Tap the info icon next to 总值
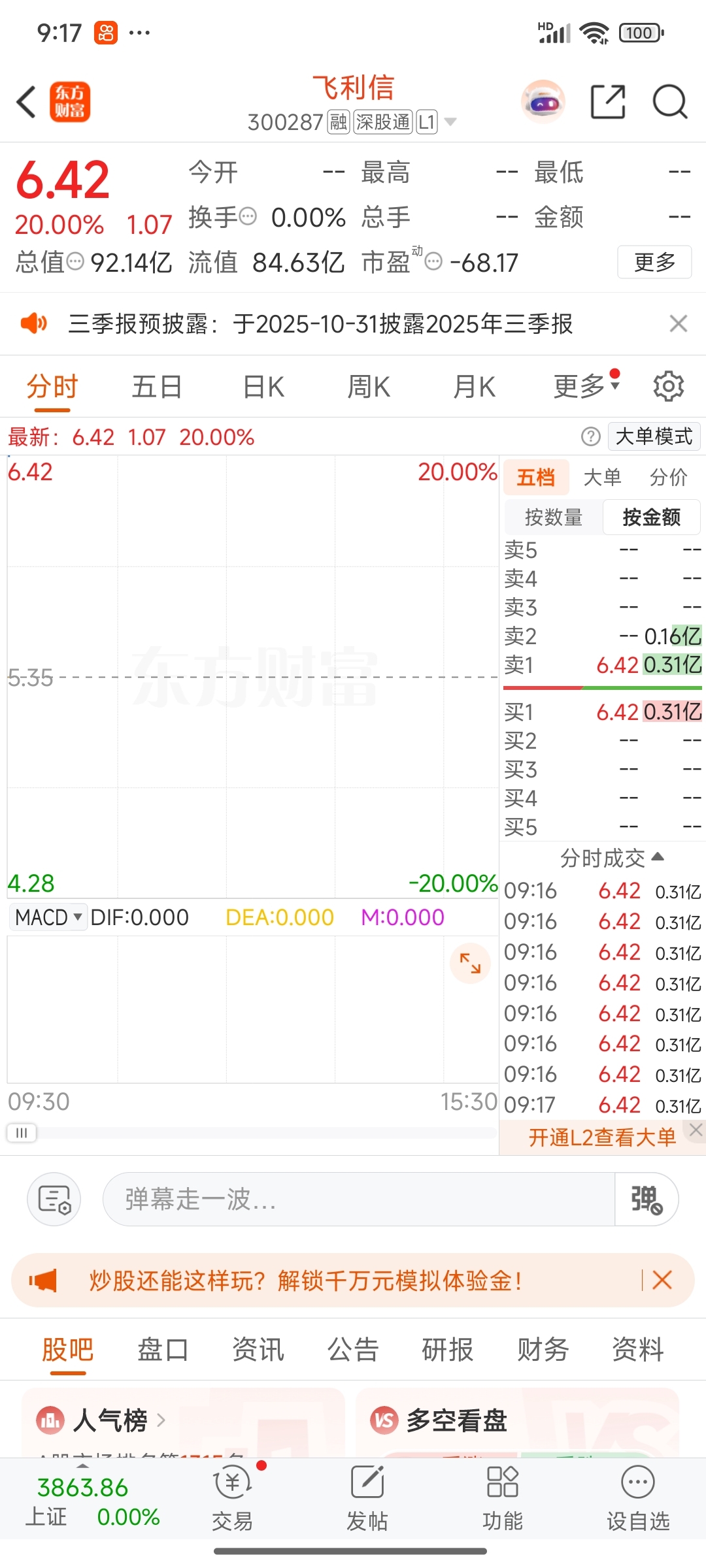This screenshot has height=1568, width=706. (76, 261)
